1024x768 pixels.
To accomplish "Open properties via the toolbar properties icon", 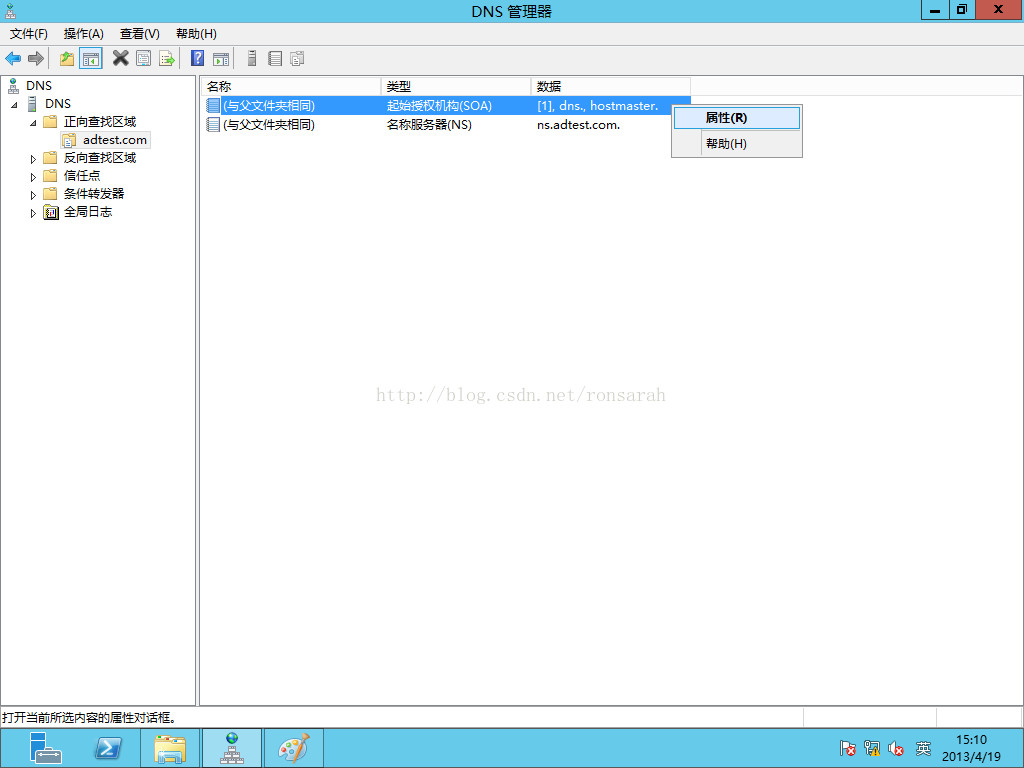I will point(144,59).
